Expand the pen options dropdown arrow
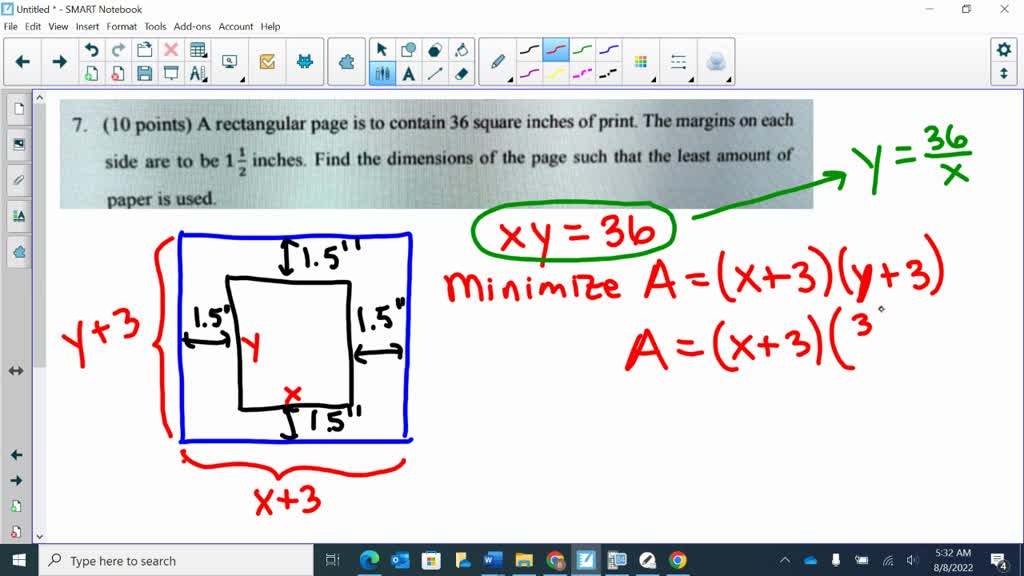 [x=510, y=80]
